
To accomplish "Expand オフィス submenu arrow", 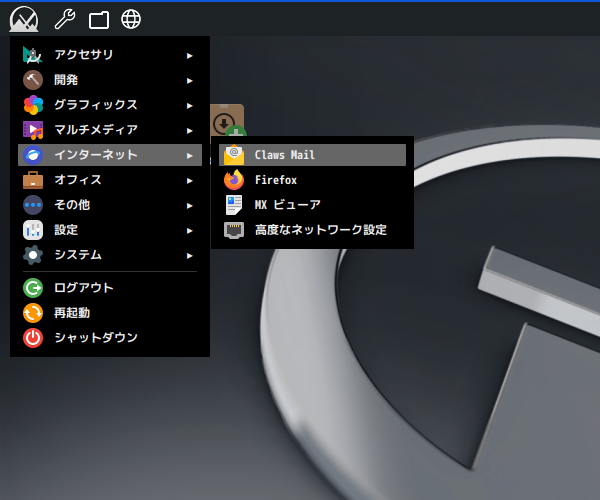I will coord(189,181).
